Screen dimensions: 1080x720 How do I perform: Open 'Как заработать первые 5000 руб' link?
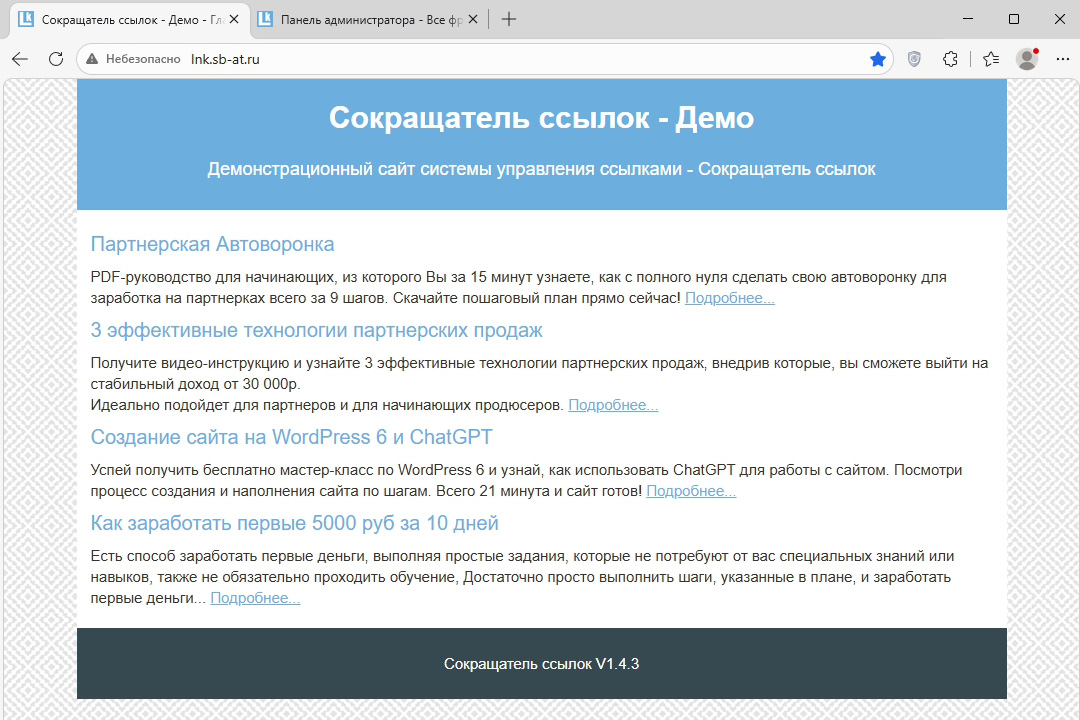point(294,523)
